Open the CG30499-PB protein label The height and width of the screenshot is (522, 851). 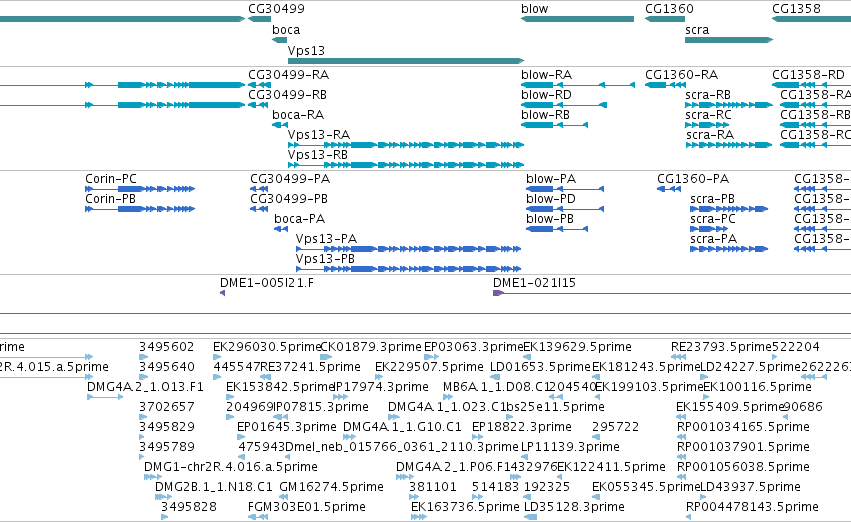(289, 199)
